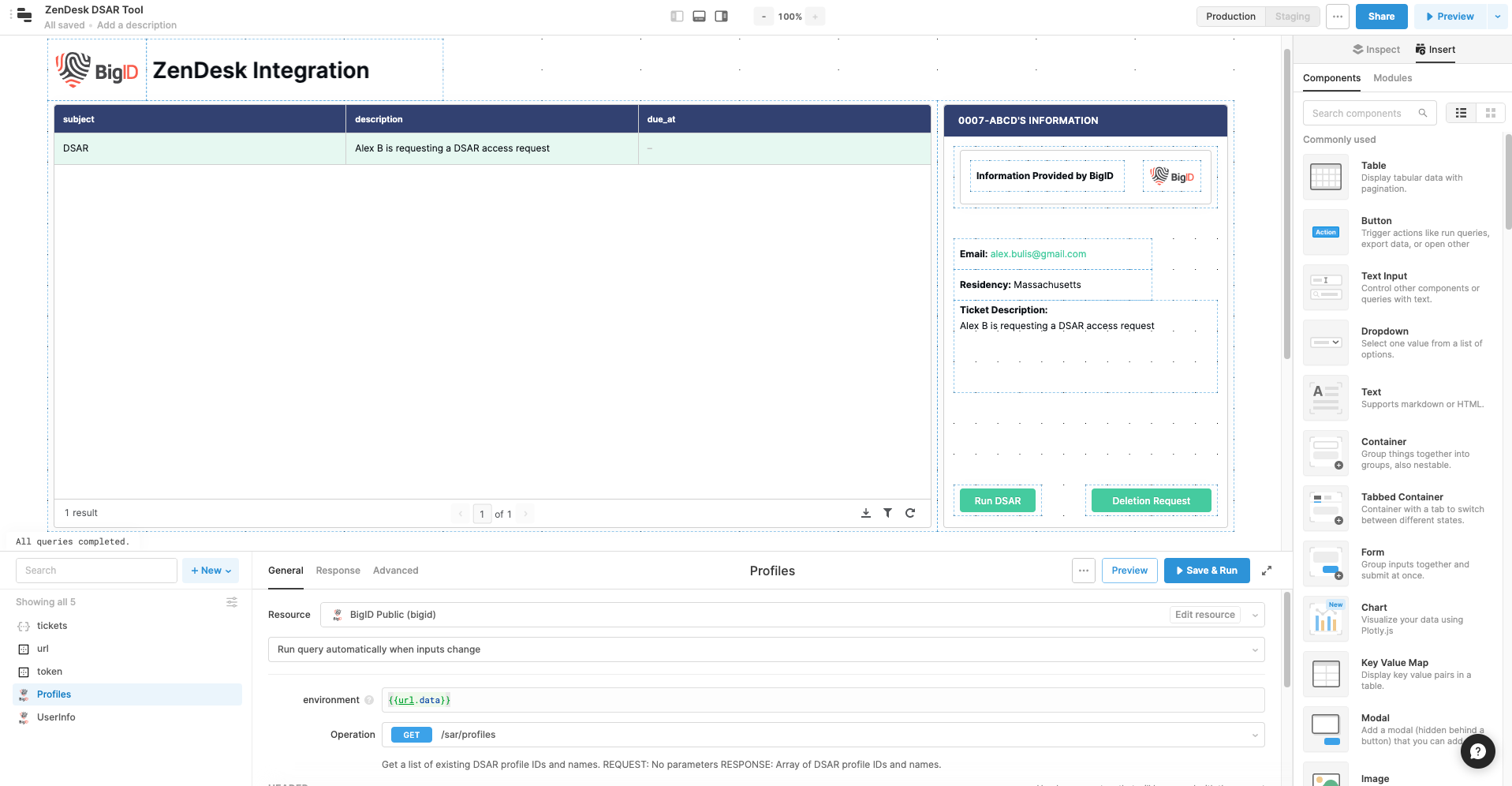Expand the Operation GET /sar/profiles dropdown
Screen dimensions: 1512x786
[x=1254, y=735]
